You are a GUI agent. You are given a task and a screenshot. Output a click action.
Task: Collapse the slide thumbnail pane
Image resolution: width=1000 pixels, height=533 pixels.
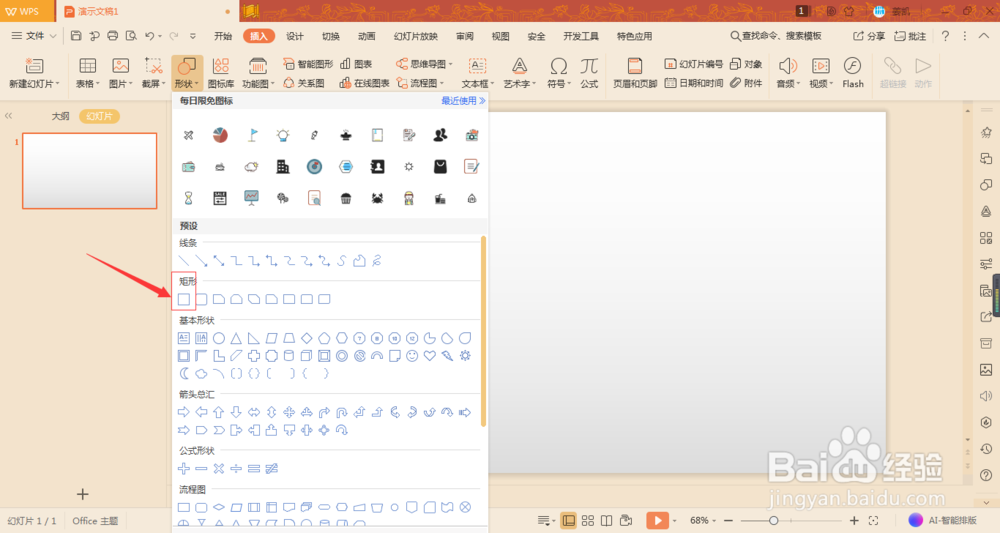8,116
